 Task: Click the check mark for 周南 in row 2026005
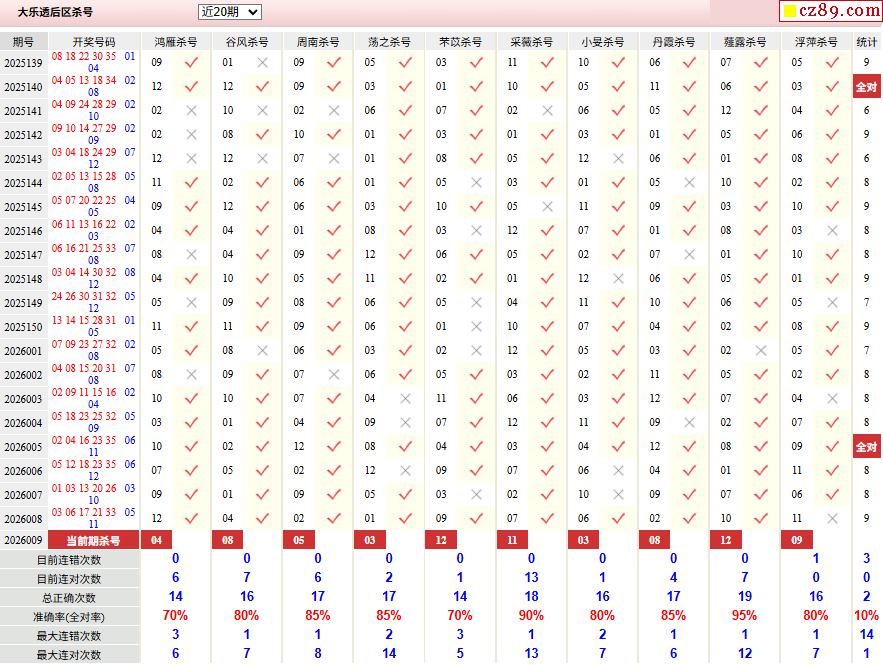point(334,446)
